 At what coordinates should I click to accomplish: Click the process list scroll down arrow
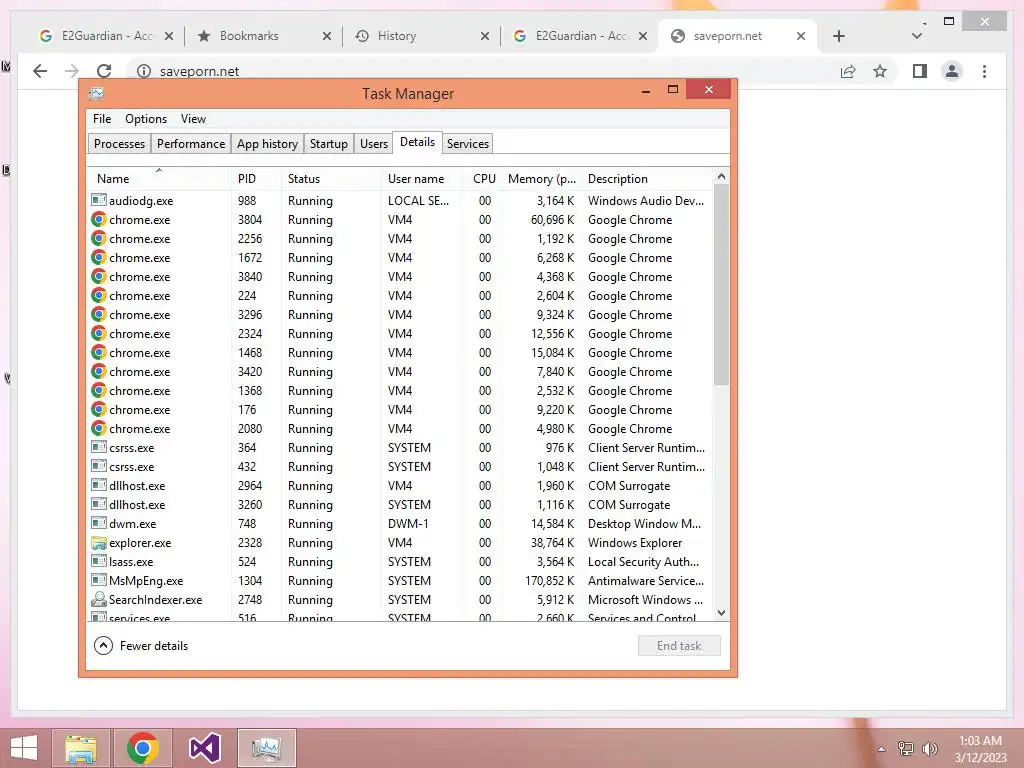pos(721,613)
